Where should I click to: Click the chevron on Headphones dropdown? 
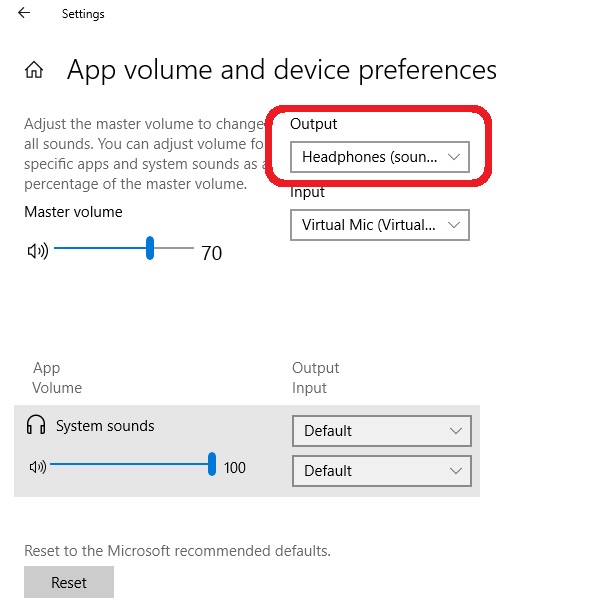454,157
